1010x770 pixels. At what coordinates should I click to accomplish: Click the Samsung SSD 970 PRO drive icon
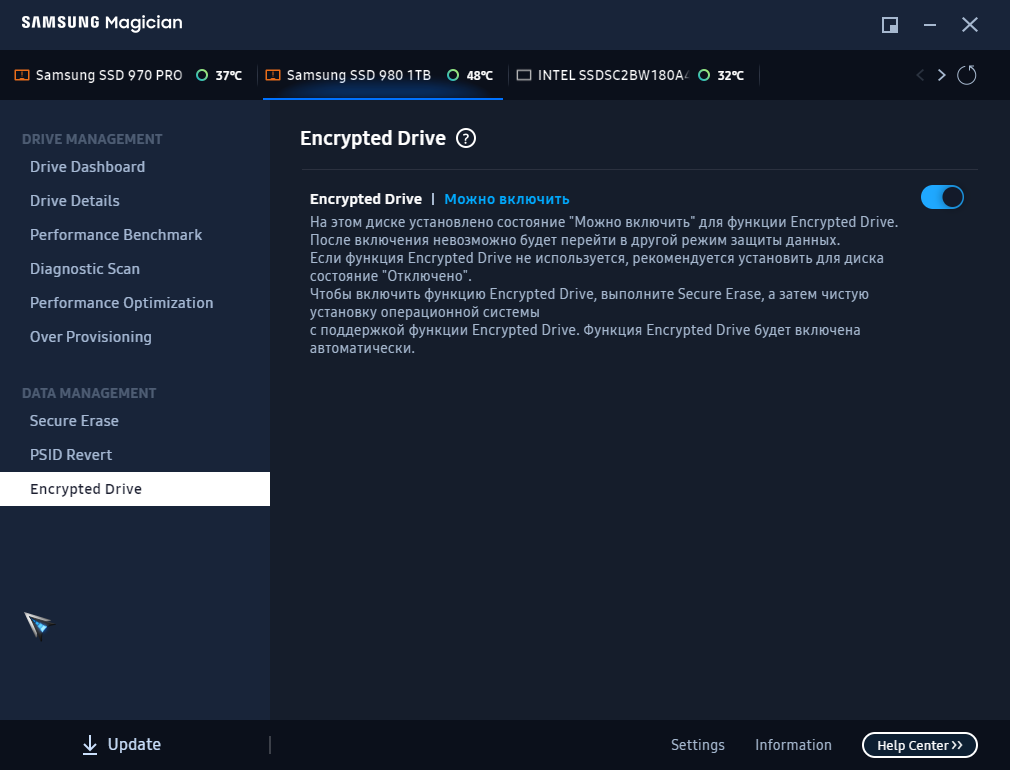pos(22,75)
